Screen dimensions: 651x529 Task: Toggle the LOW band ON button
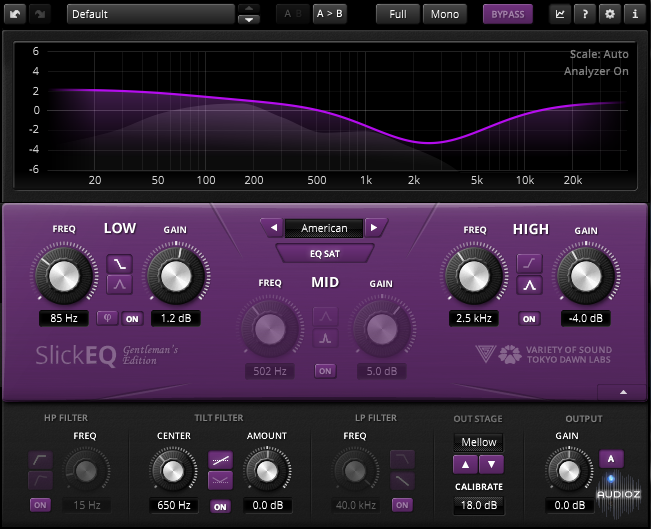(x=132, y=319)
